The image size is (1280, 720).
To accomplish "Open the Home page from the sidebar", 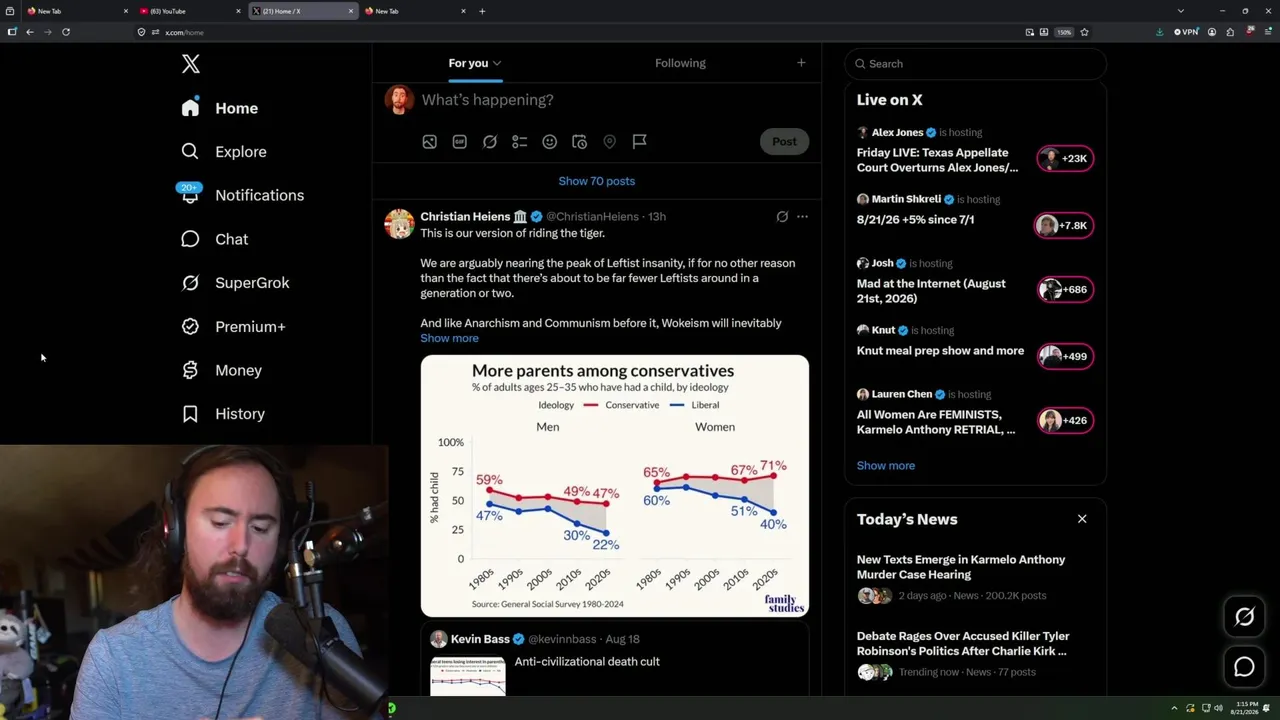I will tap(219, 108).
